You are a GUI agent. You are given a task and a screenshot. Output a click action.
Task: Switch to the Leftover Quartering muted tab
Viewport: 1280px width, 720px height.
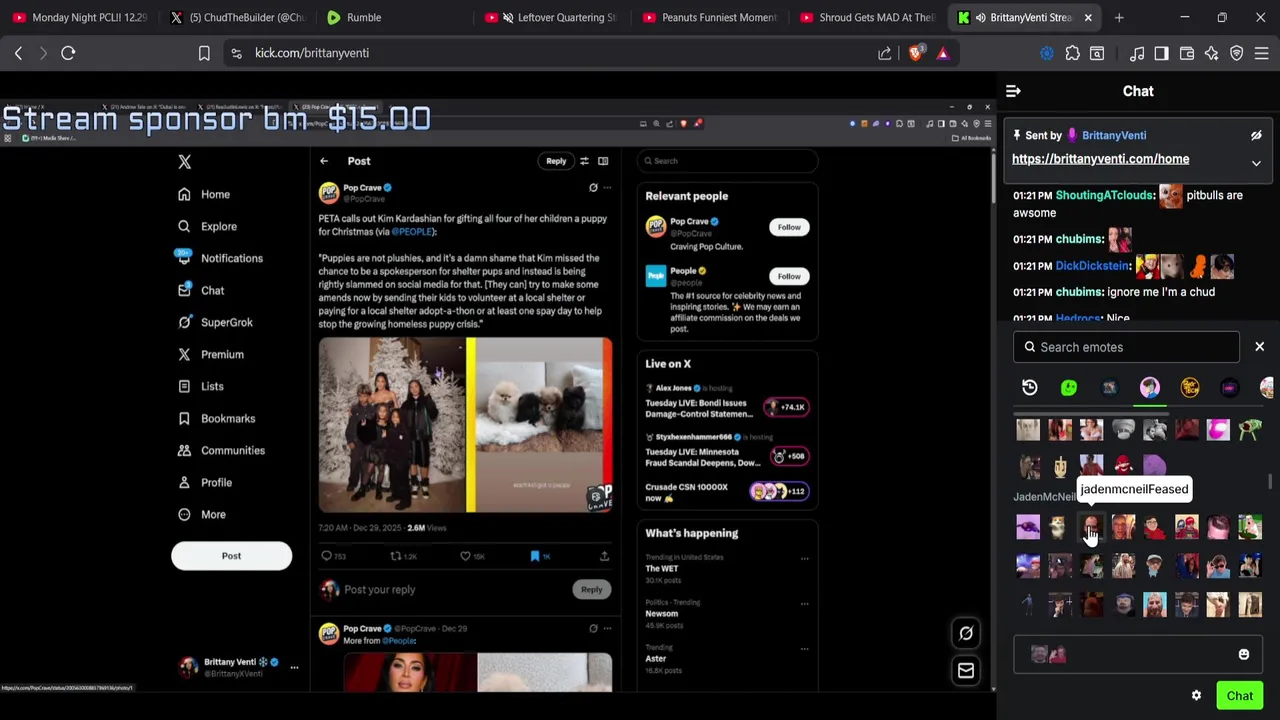553,17
